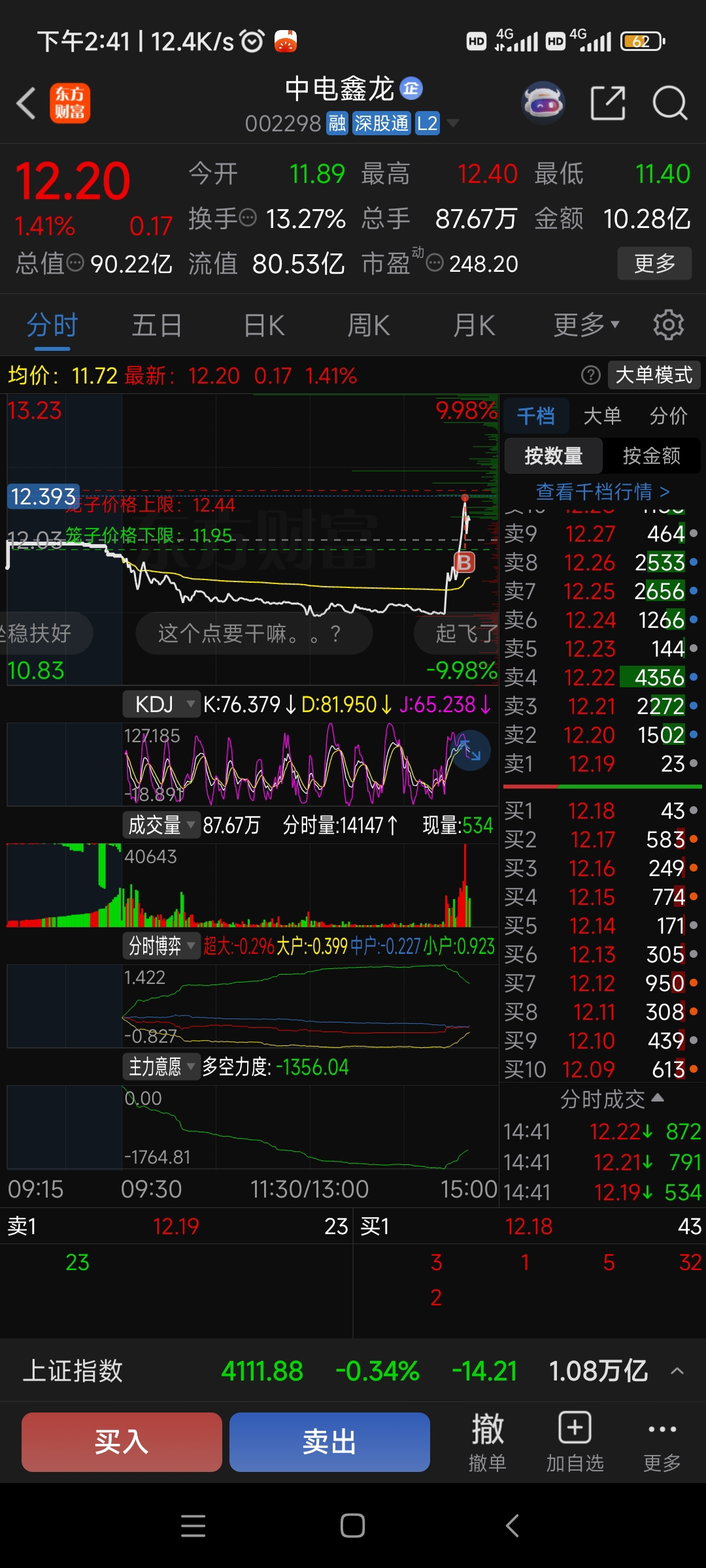This screenshot has width=706, height=1568.
Task: Tap the 上证指数 index bar
Action: pyautogui.click(x=353, y=1371)
